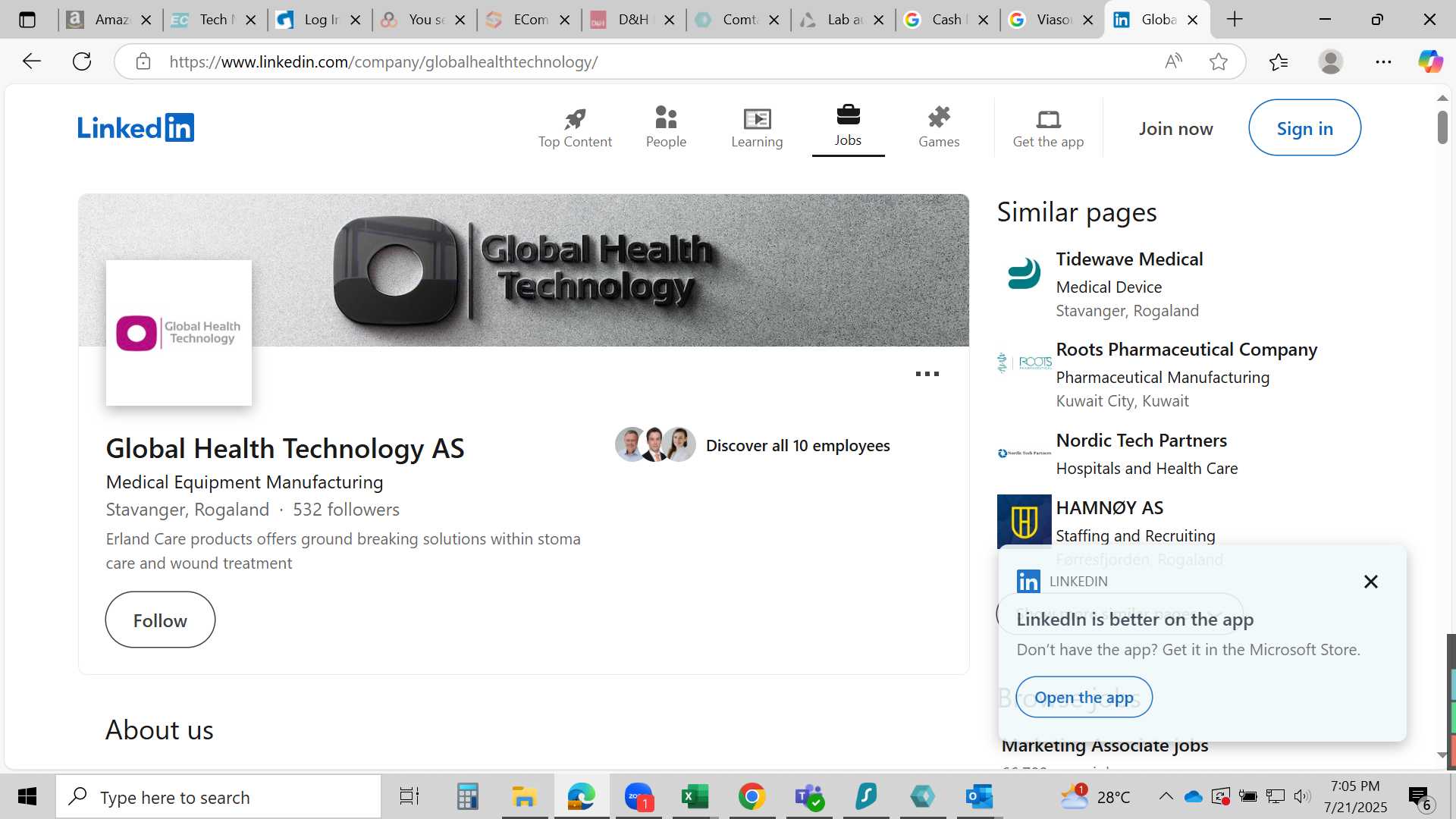Screen dimensions: 1456x819
Task: Follow Global Health Technology AS
Action: click(160, 620)
